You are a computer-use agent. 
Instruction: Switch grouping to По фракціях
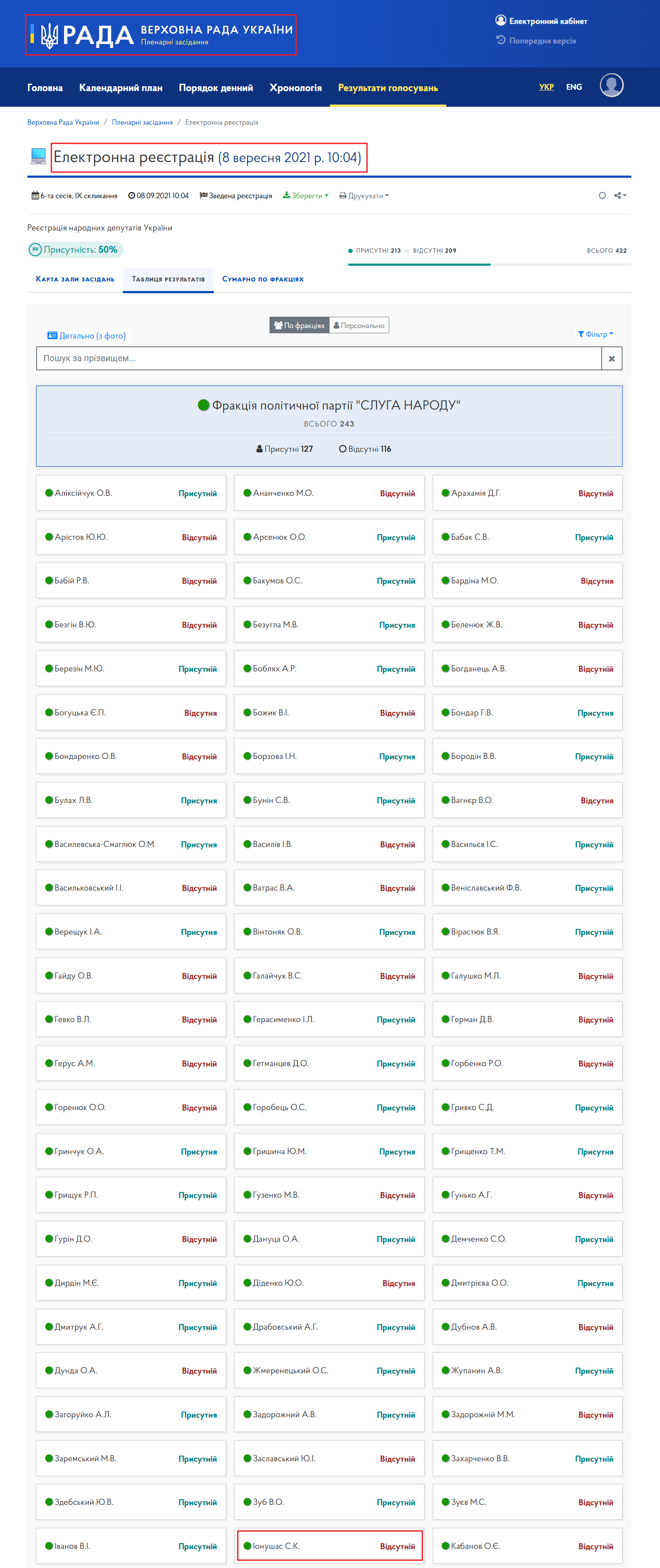299,325
